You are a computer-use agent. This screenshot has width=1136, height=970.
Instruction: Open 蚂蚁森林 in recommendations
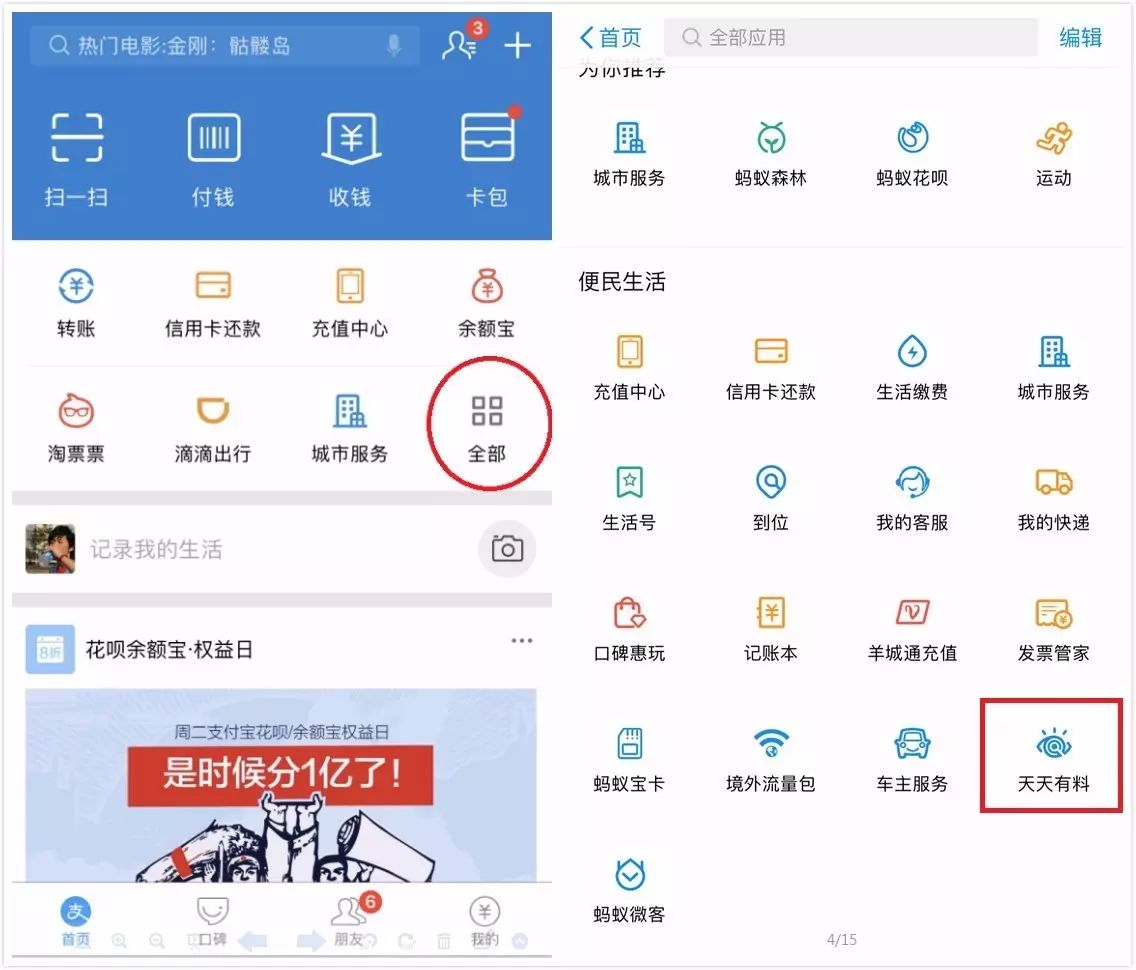pyautogui.click(x=770, y=154)
